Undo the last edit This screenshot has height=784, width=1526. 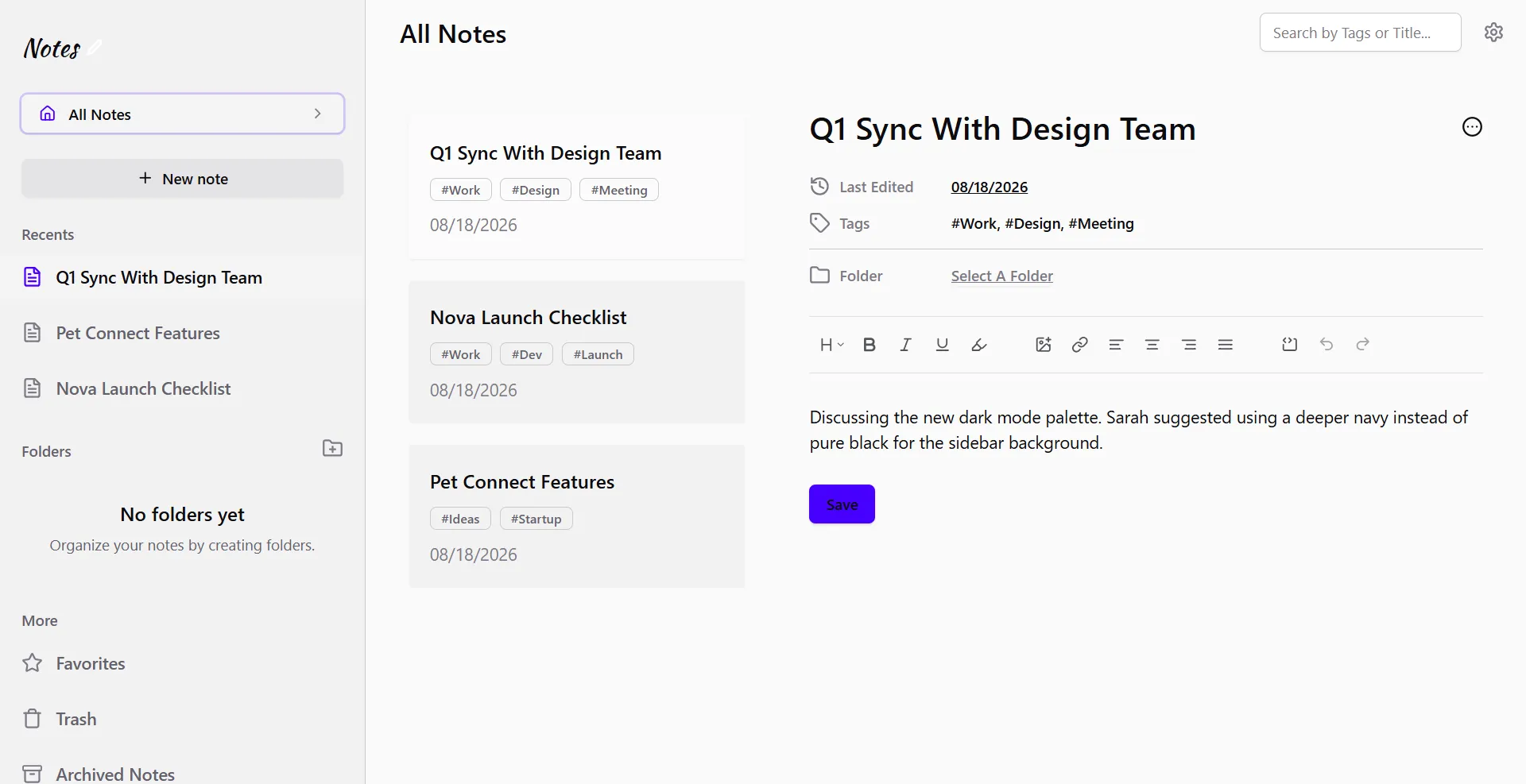1327,344
